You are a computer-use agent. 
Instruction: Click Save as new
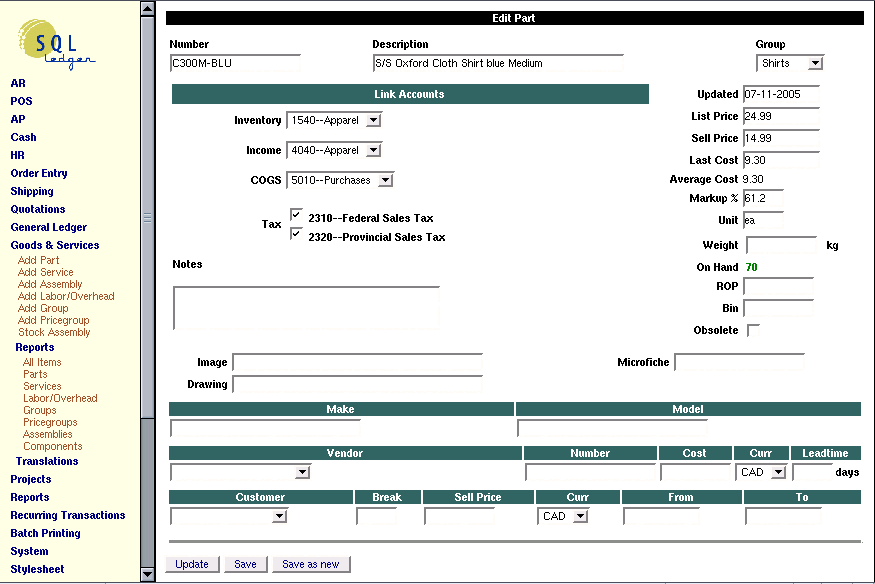coord(311,563)
